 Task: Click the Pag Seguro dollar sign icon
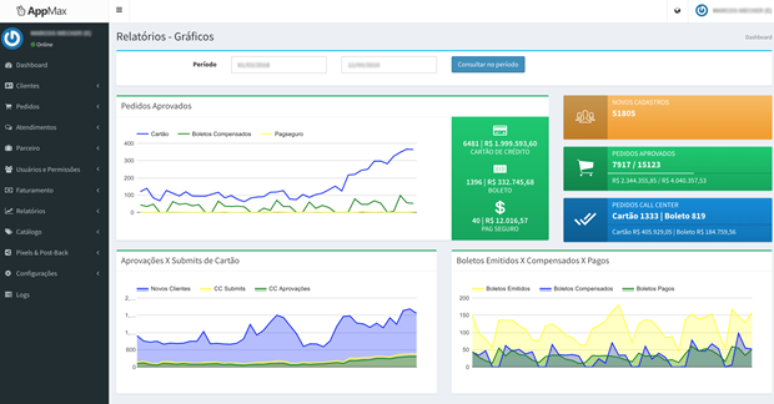coord(500,207)
